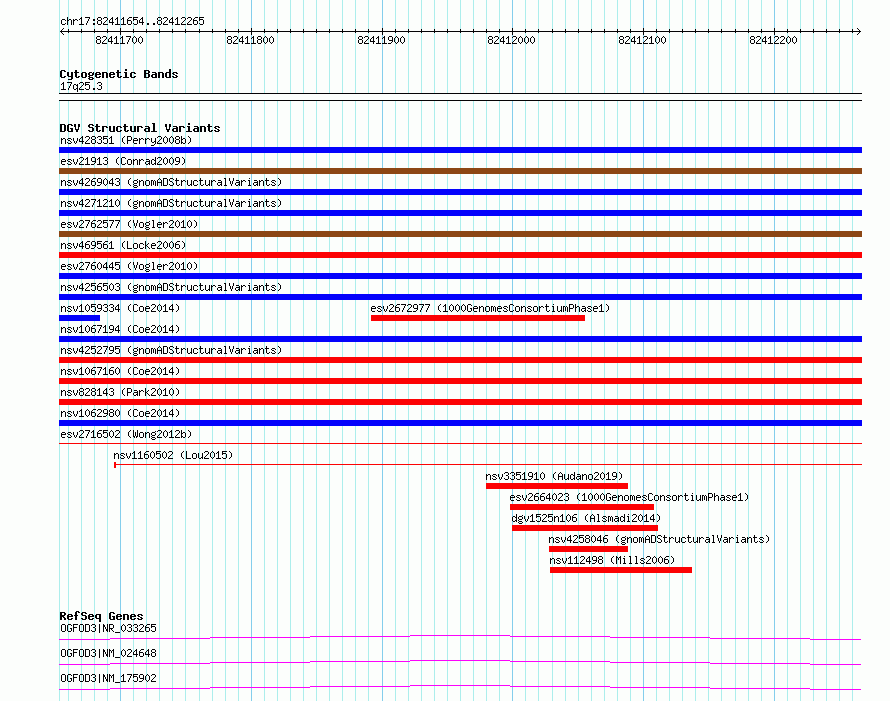This screenshot has width=890, height=701.
Task: Open gene OGFOD3|NM_175902
Action: click(x=108, y=678)
